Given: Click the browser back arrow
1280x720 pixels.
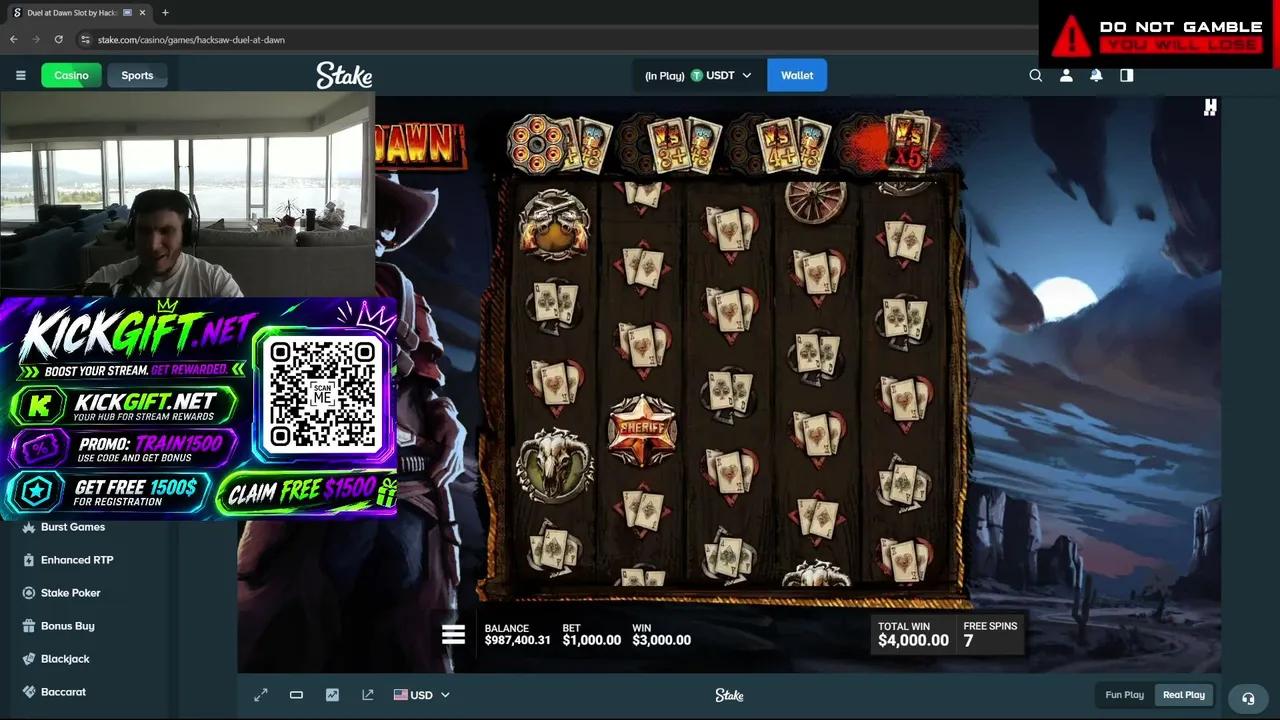Looking at the screenshot, I should click(14, 39).
